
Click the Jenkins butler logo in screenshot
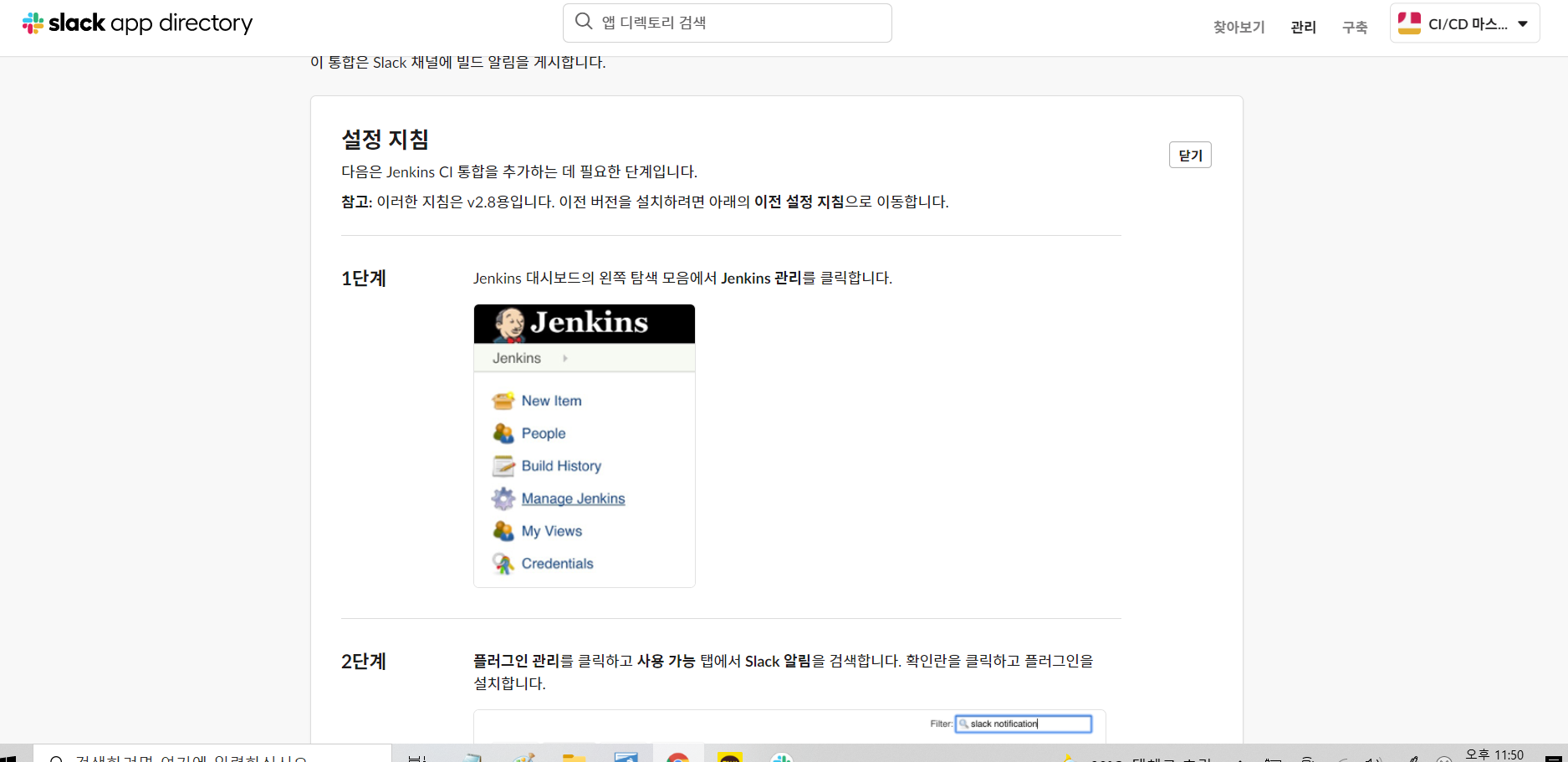coord(508,324)
